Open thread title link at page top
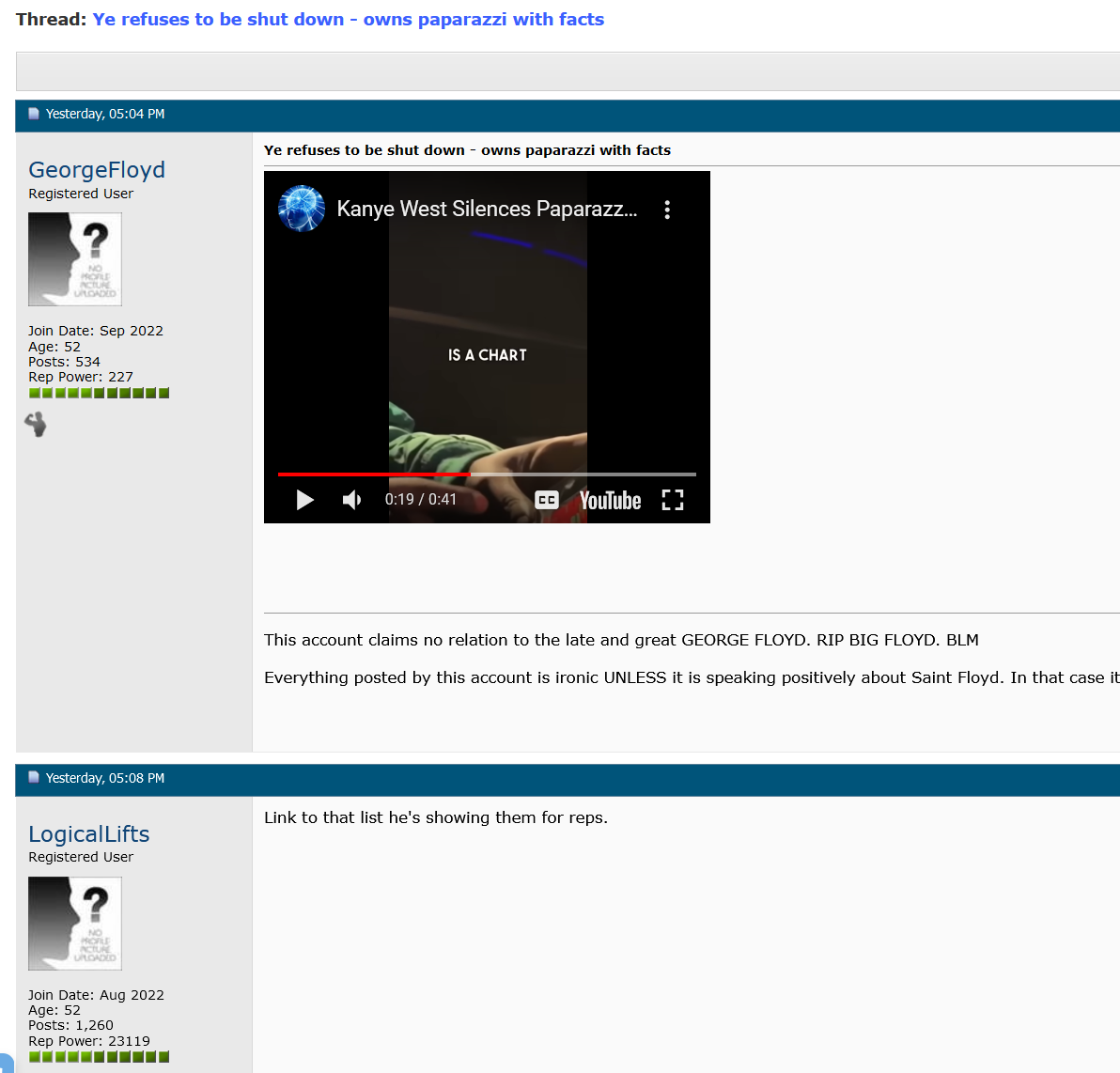The height and width of the screenshot is (1073, 1120). pos(348,20)
